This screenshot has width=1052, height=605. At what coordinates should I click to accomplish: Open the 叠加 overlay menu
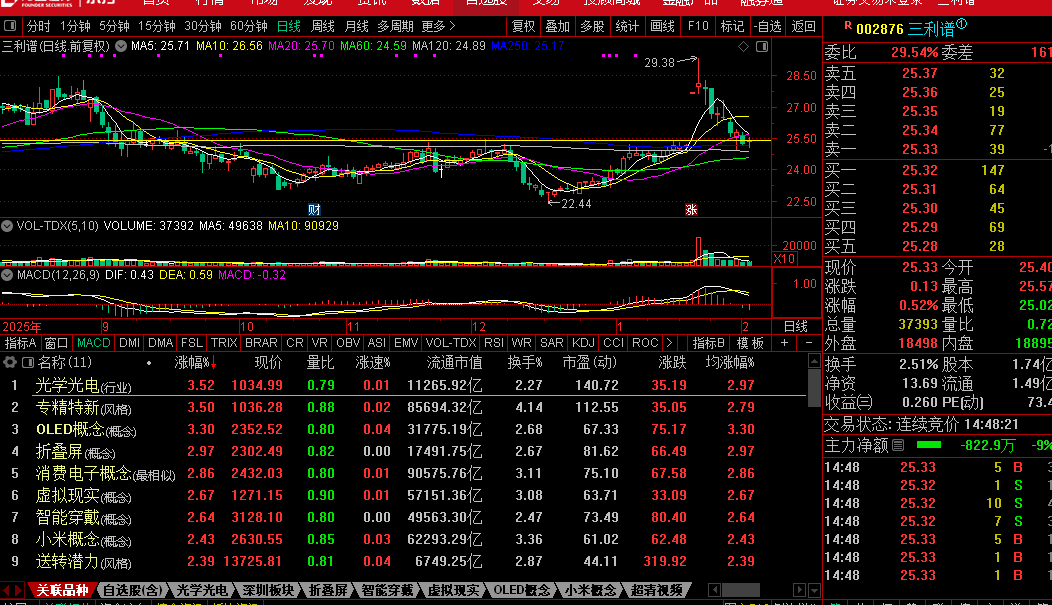pyautogui.click(x=558, y=26)
